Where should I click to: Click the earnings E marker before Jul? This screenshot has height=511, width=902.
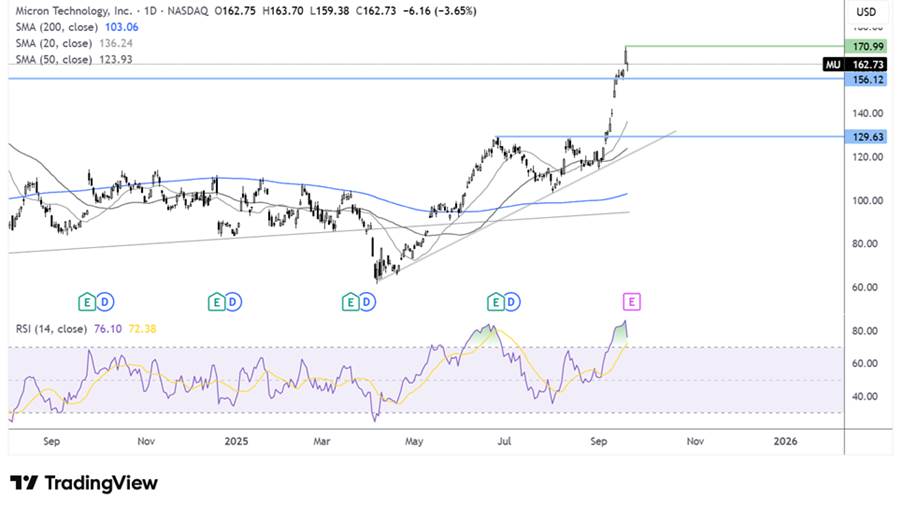click(x=495, y=302)
